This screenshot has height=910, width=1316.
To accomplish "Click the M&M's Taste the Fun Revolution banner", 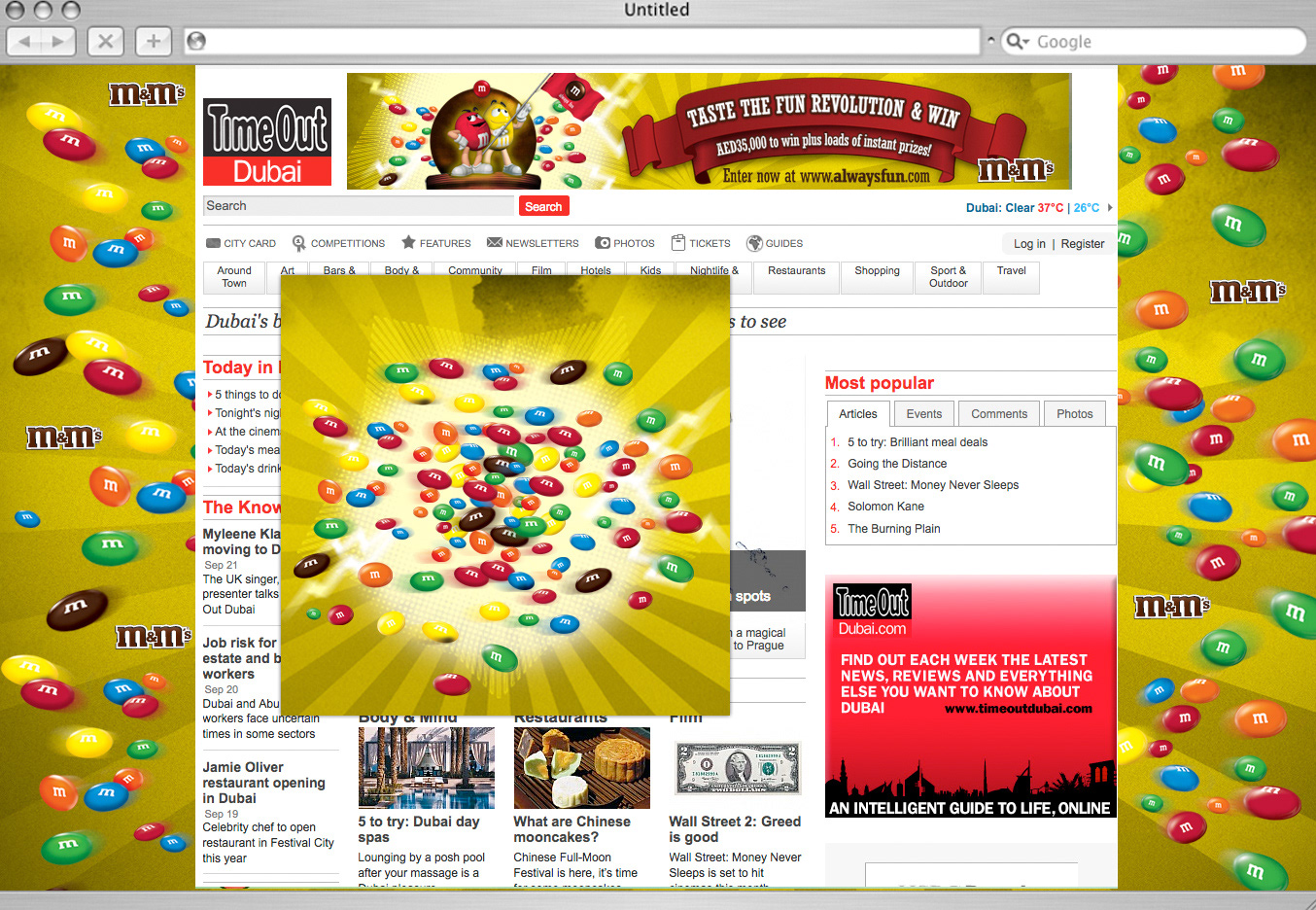I will coord(709,130).
